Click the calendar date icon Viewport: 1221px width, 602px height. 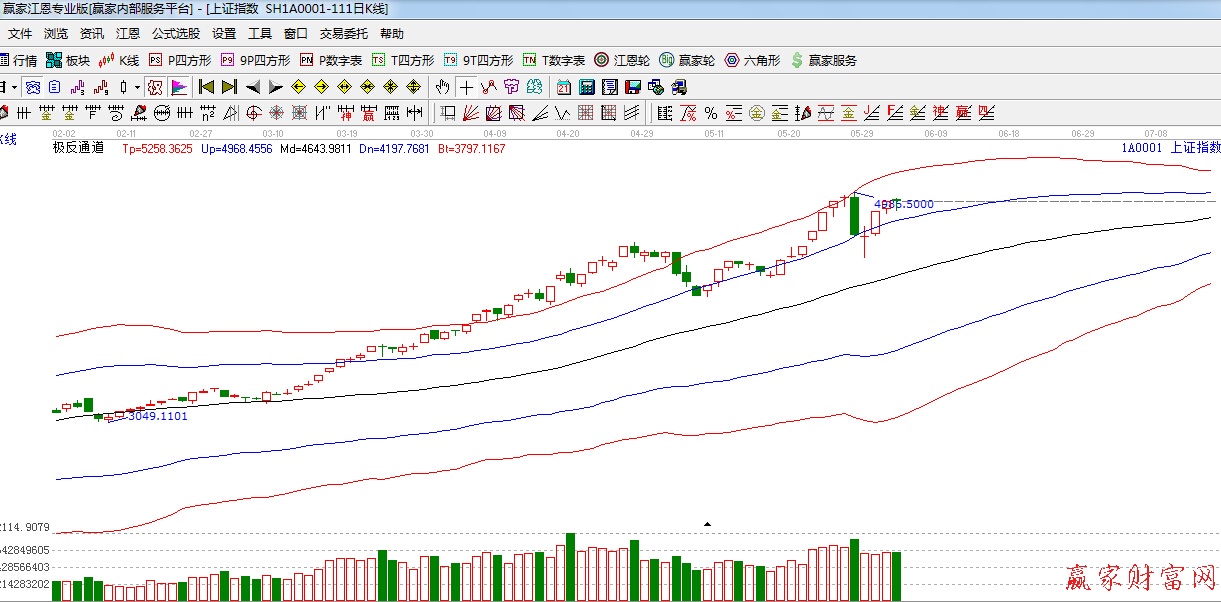pyautogui.click(x=564, y=87)
